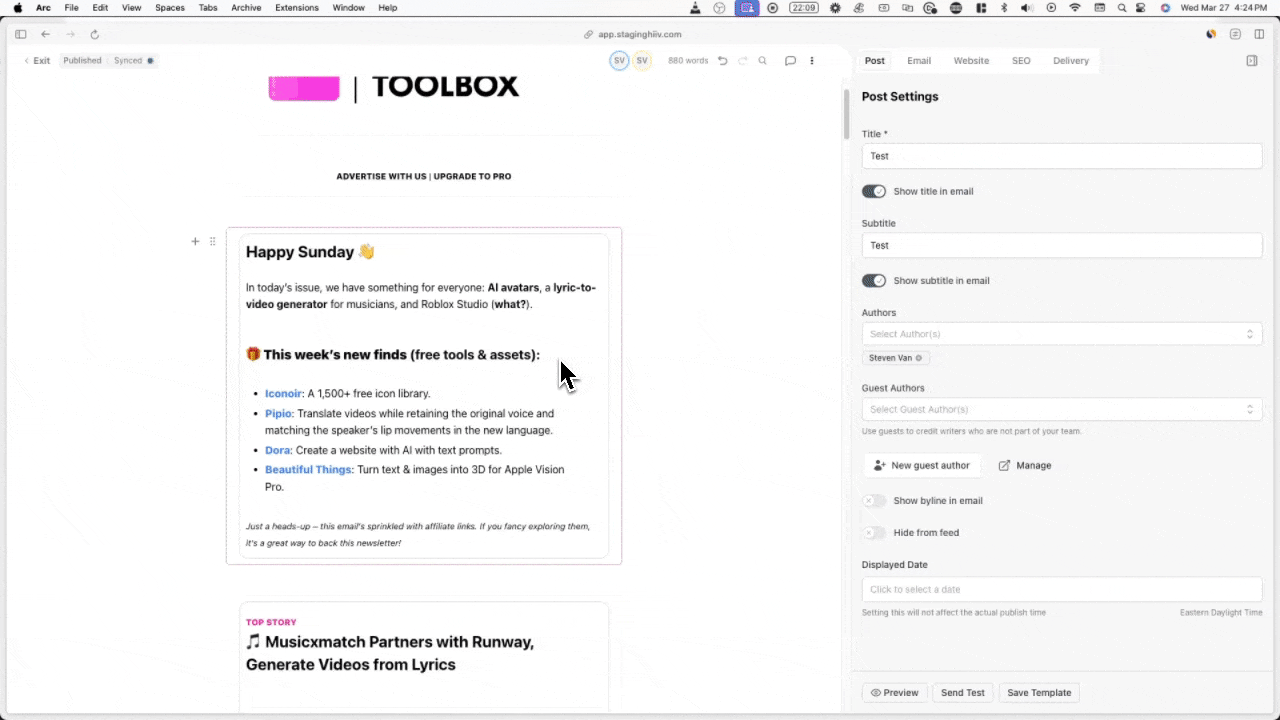Open the Delivery settings tab
The height and width of the screenshot is (720, 1280).
click(x=1070, y=61)
